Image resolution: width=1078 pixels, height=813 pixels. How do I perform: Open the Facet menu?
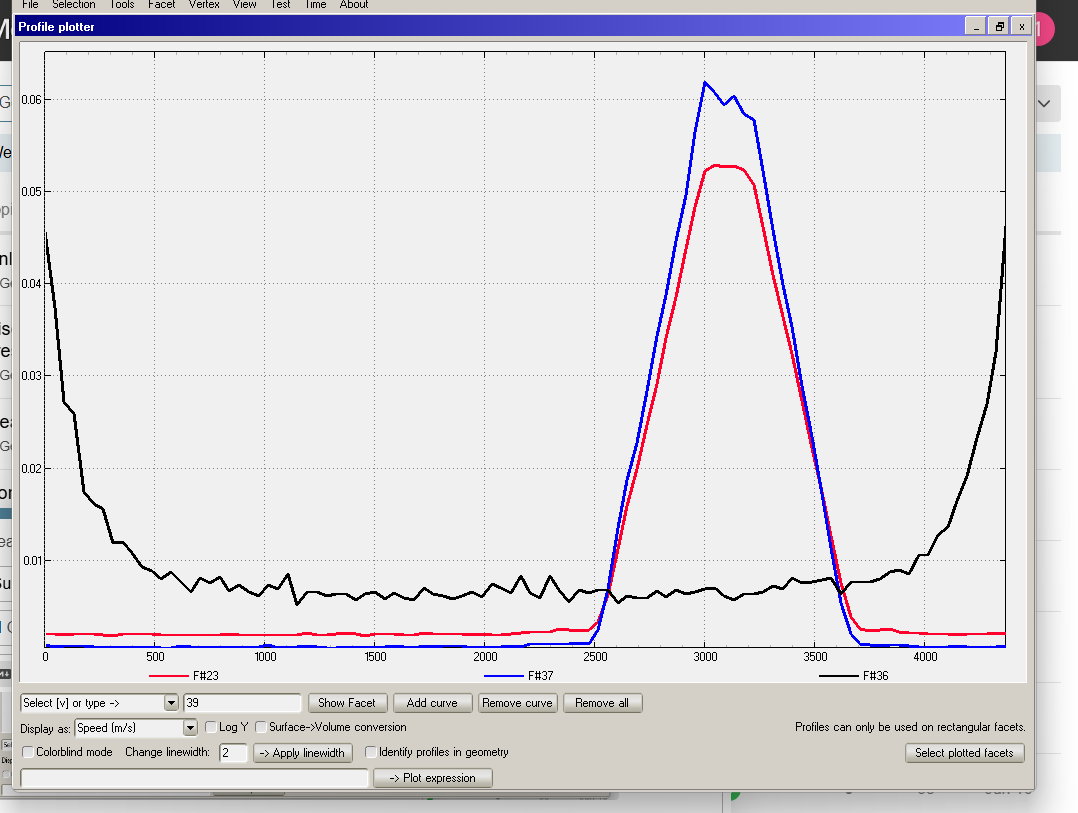point(161,5)
